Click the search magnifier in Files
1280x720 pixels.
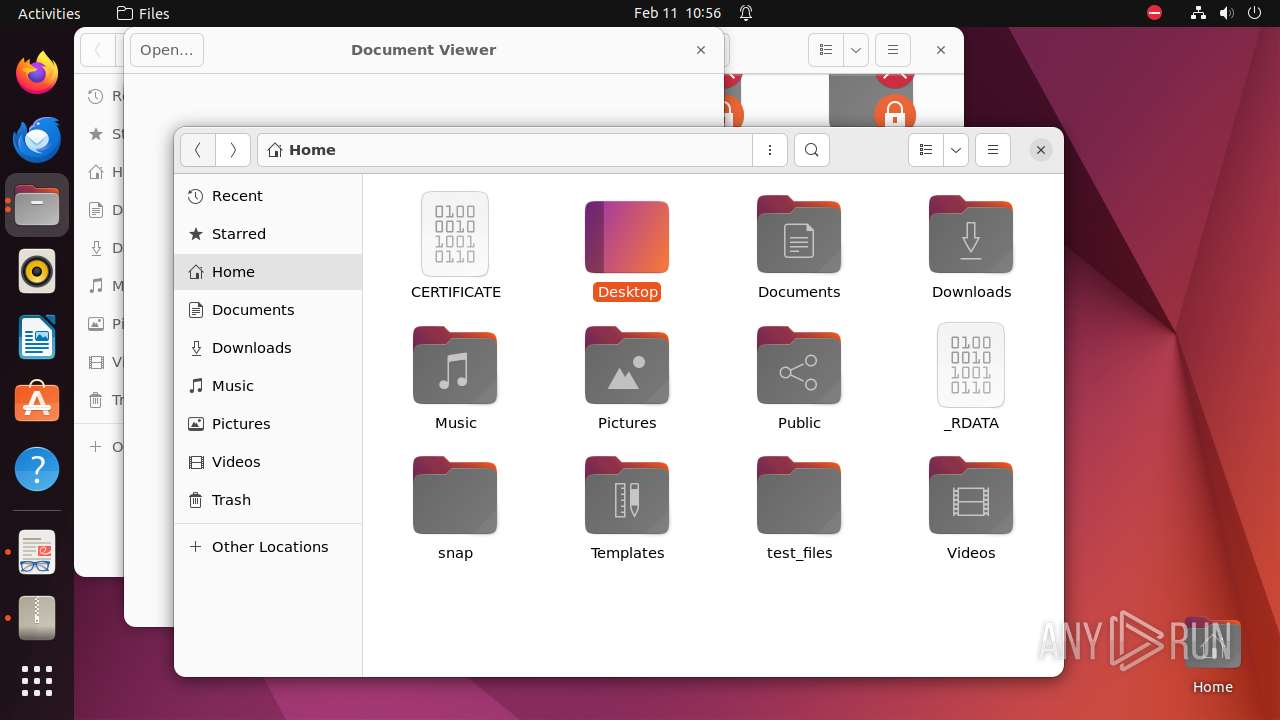click(x=812, y=150)
